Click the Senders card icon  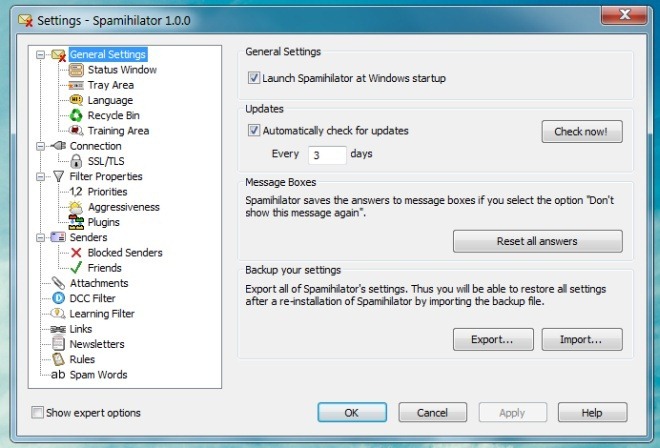pyautogui.click(x=59, y=237)
